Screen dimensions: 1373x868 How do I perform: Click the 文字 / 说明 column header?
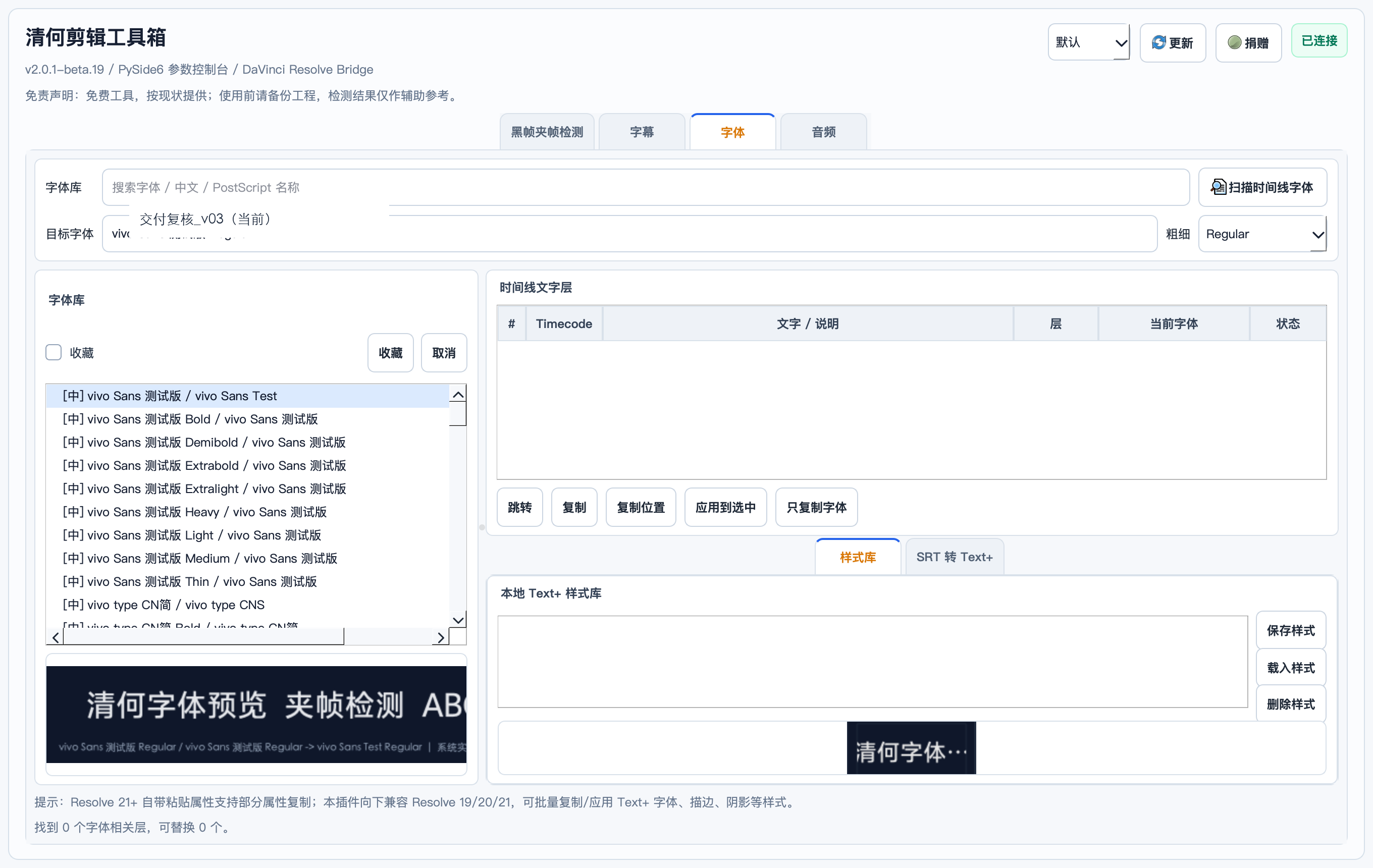pyautogui.click(x=807, y=323)
